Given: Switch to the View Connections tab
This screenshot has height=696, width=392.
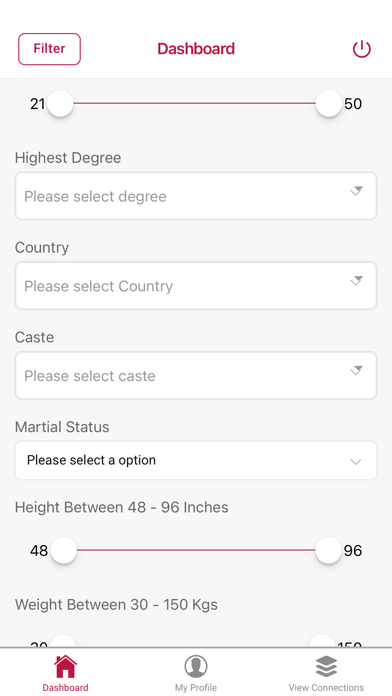Looking at the screenshot, I should (326, 673).
